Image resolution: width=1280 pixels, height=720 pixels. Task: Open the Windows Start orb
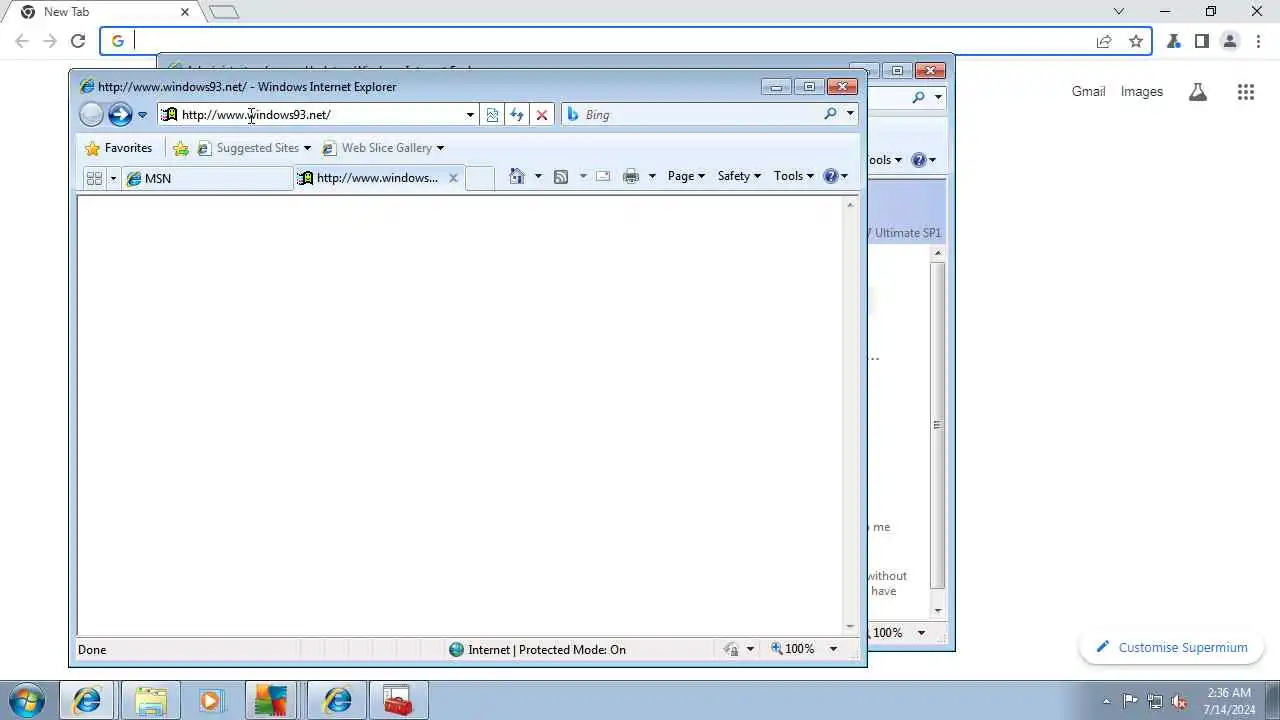pyautogui.click(x=27, y=701)
